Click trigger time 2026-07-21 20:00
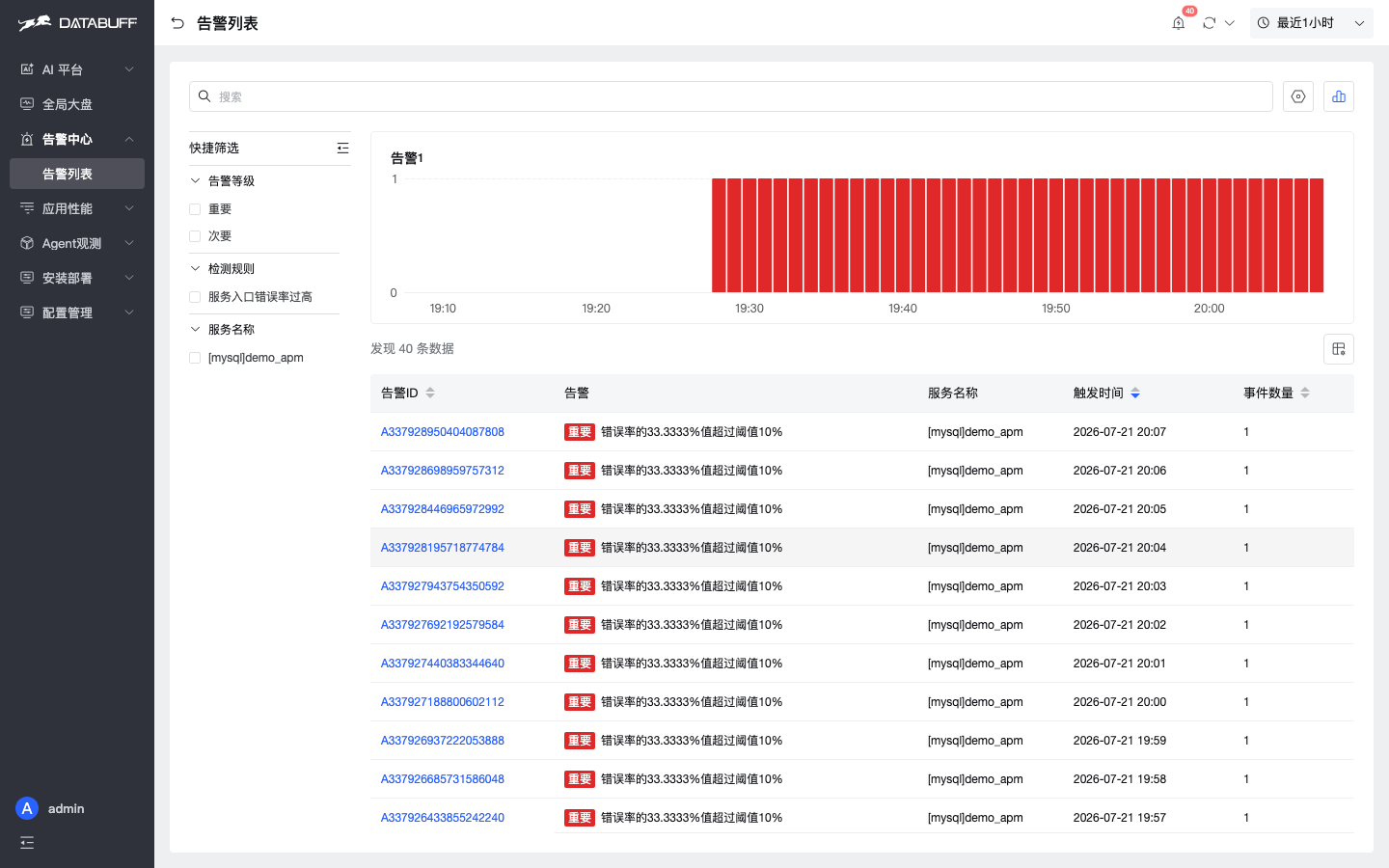Screen dimensions: 1389x868 (1120, 702)
